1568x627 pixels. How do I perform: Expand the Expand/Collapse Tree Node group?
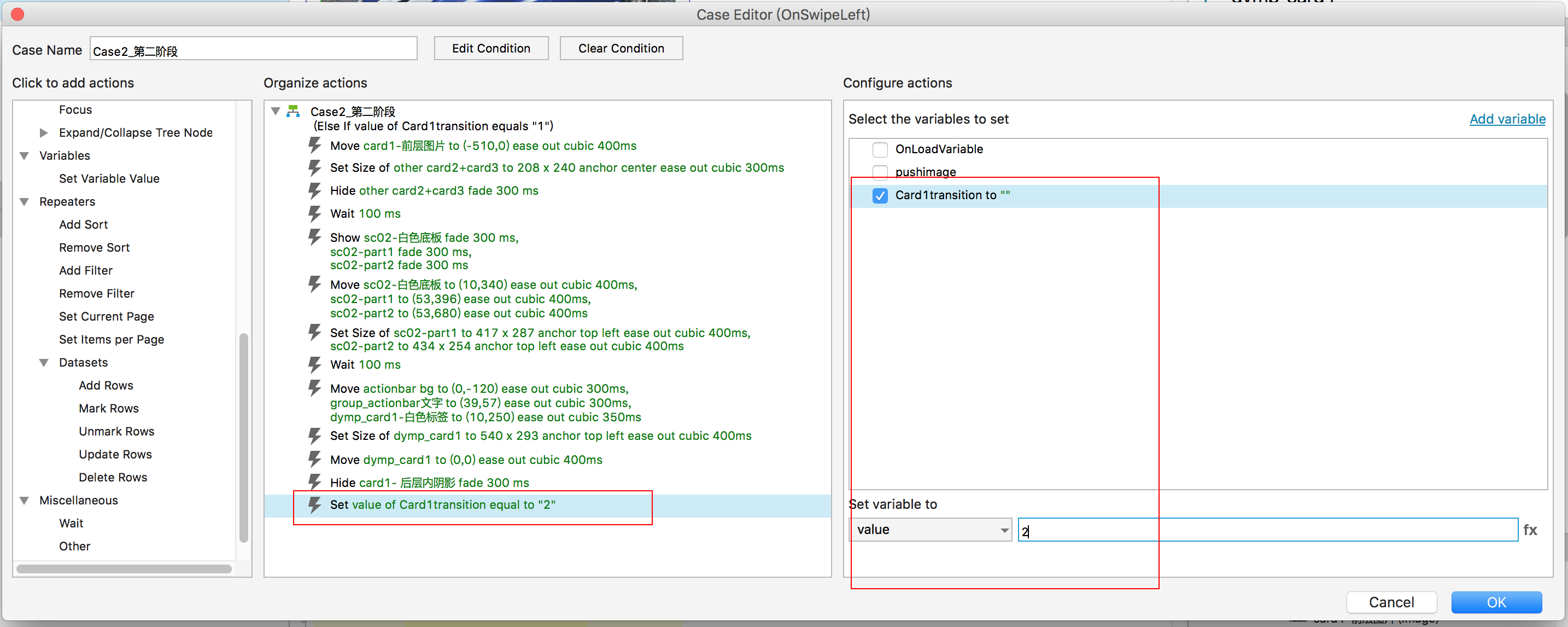pyautogui.click(x=43, y=133)
